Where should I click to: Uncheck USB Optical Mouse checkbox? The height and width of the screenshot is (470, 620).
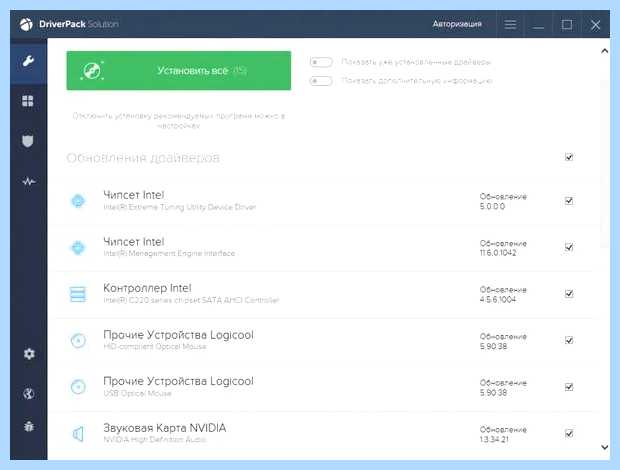pos(569,387)
